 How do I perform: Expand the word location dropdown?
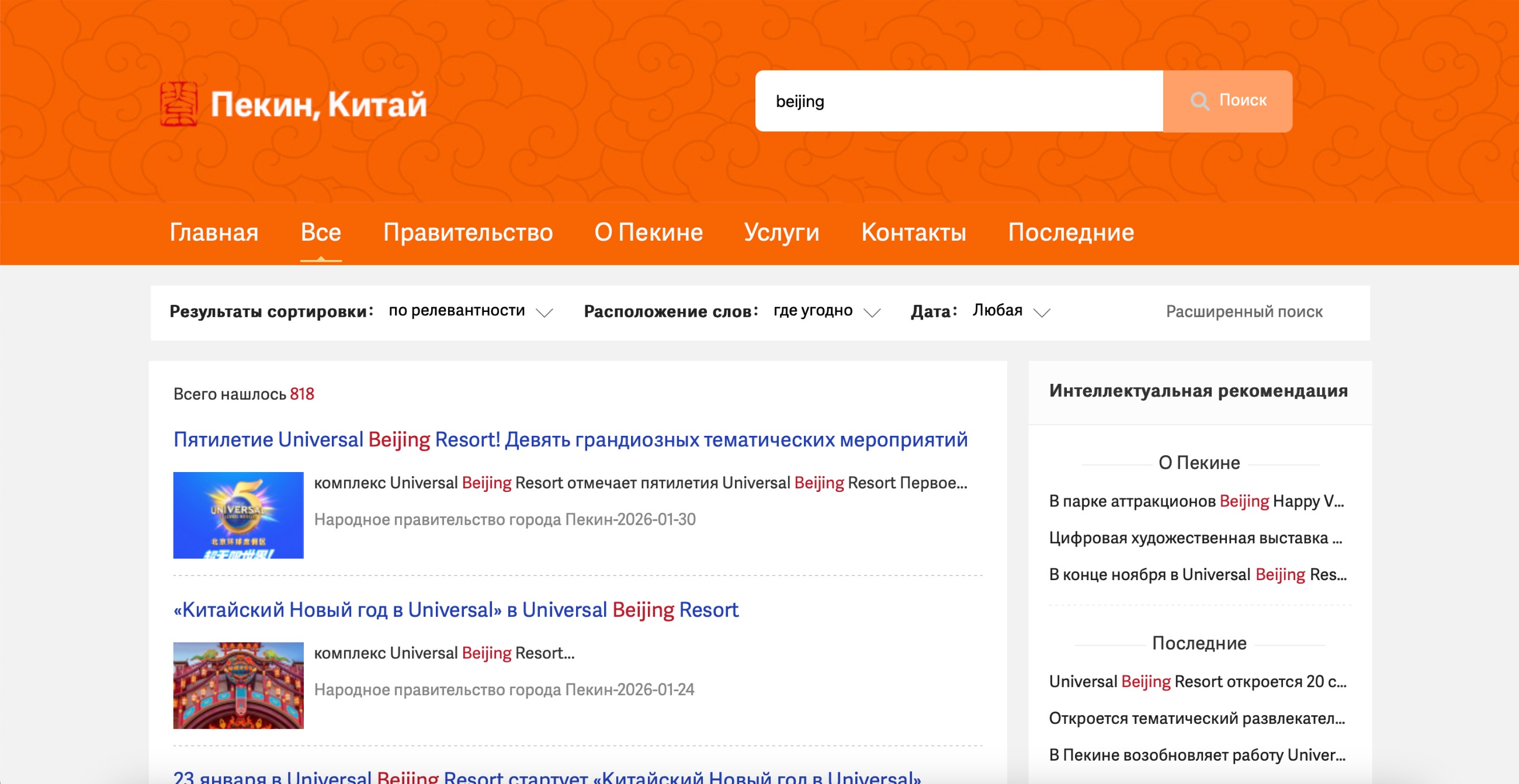872,313
